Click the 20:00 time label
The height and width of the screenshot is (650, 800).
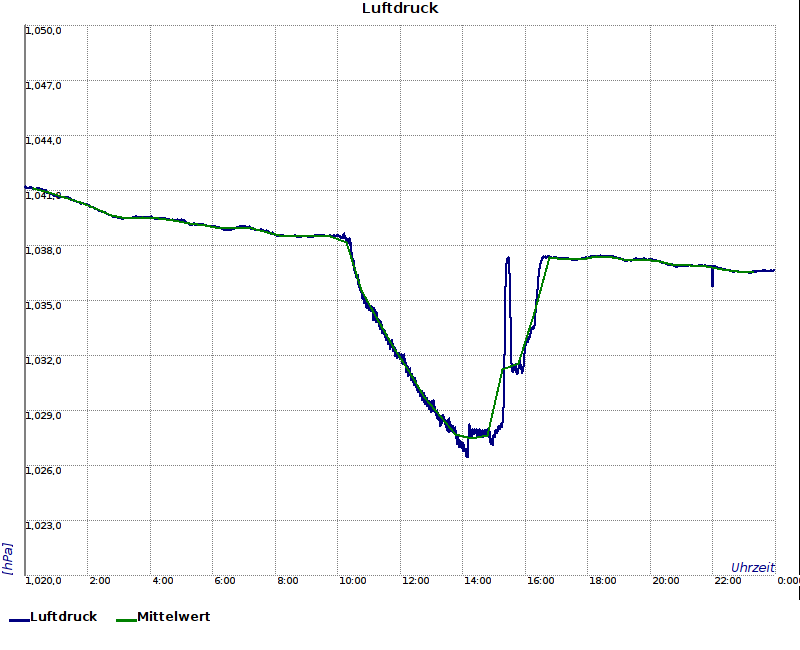tap(666, 581)
